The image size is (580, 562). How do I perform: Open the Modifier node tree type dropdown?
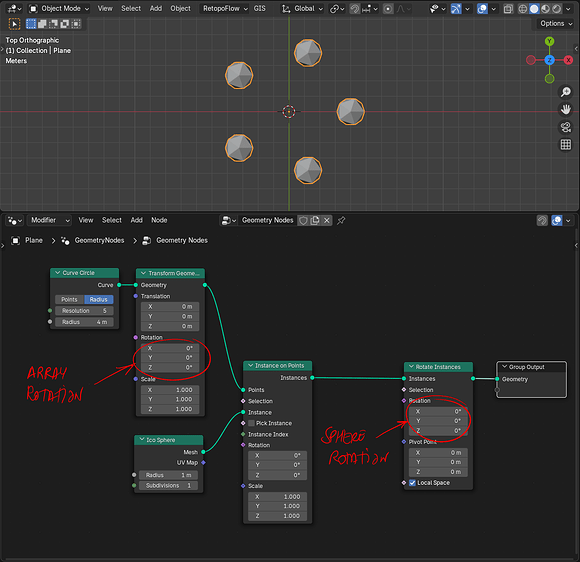(49, 221)
